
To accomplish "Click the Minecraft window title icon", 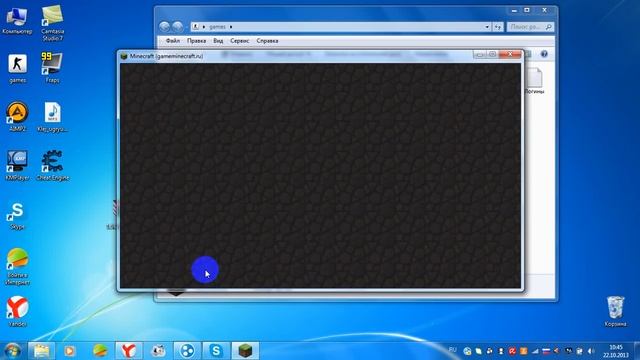I will coord(124,56).
